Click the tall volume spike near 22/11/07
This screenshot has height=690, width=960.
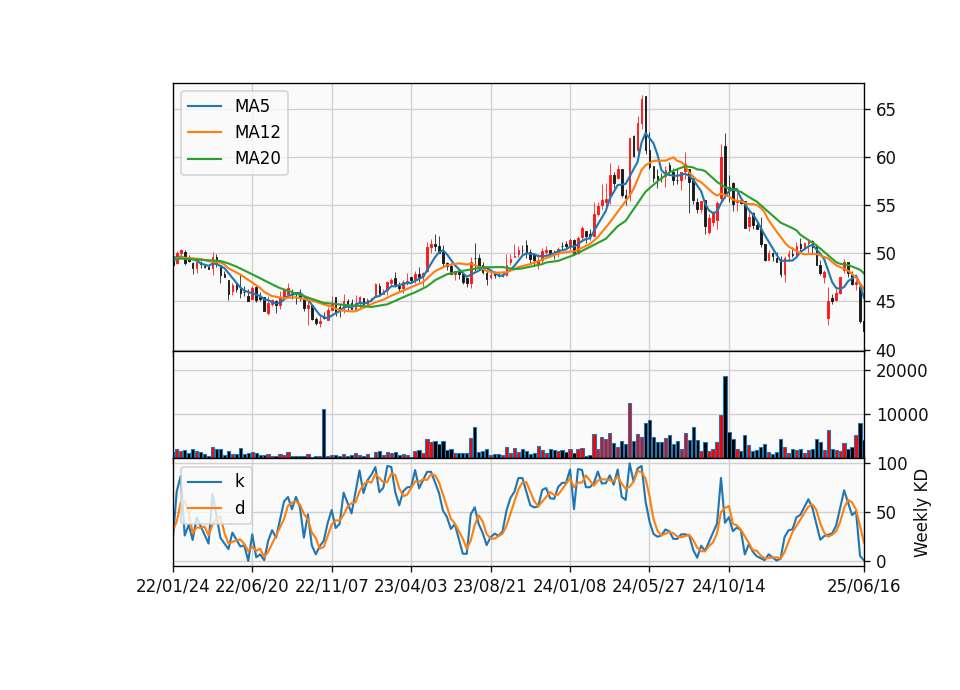click(324, 433)
